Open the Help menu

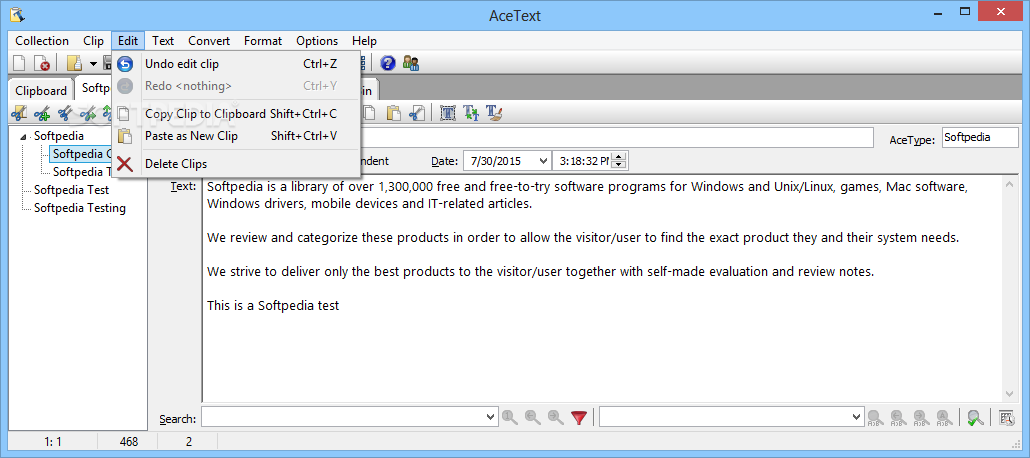point(365,41)
